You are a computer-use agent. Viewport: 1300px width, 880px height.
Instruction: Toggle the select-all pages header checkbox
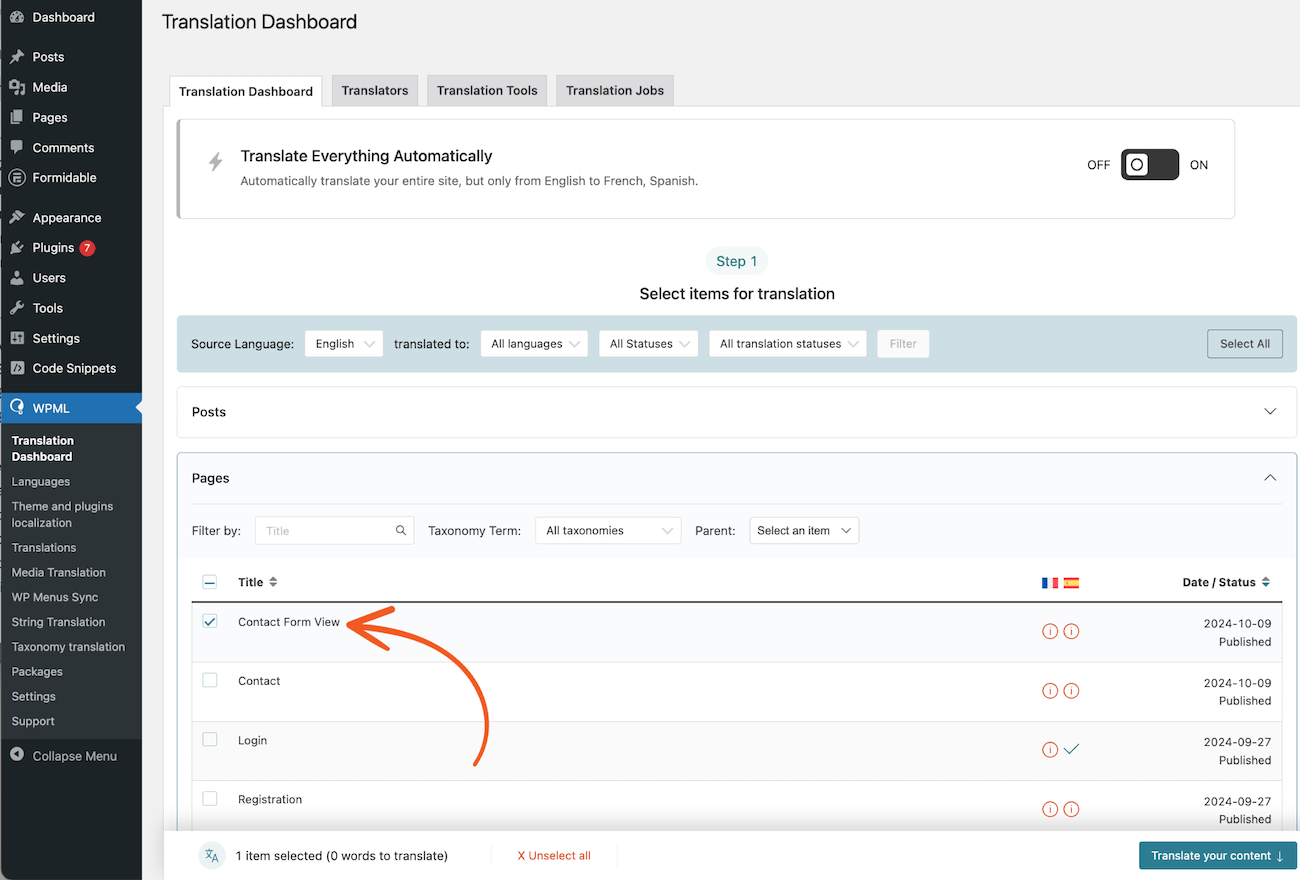[x=210, y=582]
